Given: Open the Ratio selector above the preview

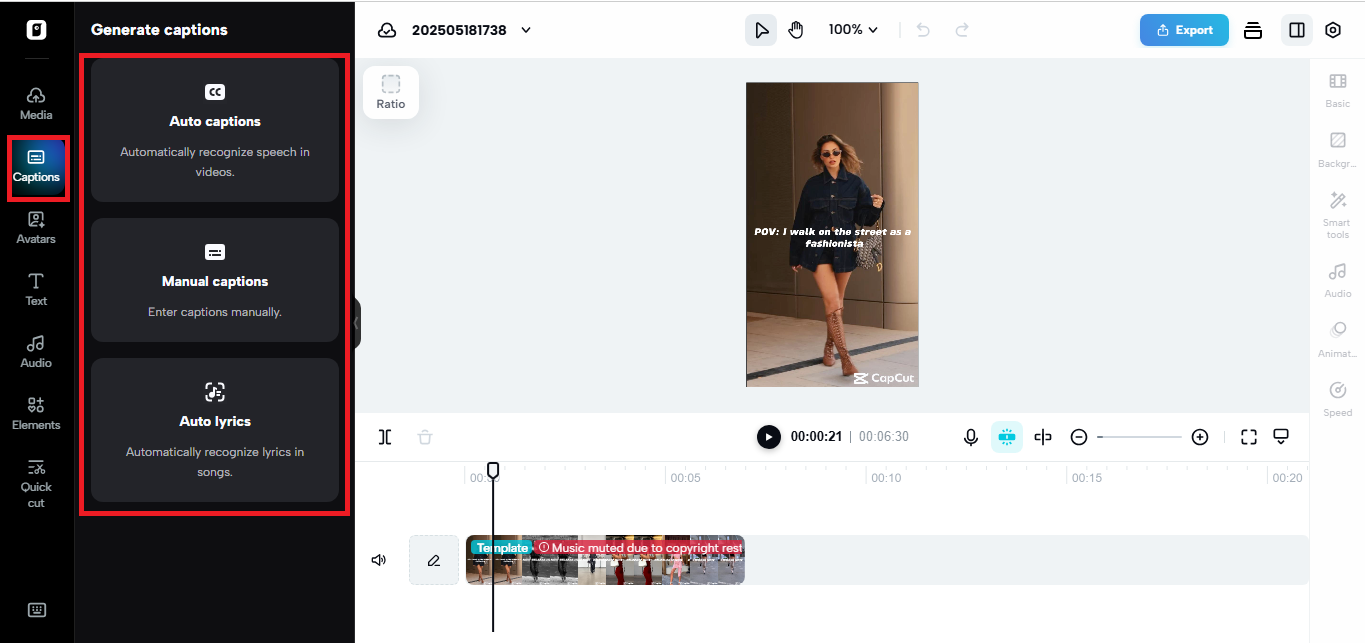Looking at the screenshot, I should point(390,91).
